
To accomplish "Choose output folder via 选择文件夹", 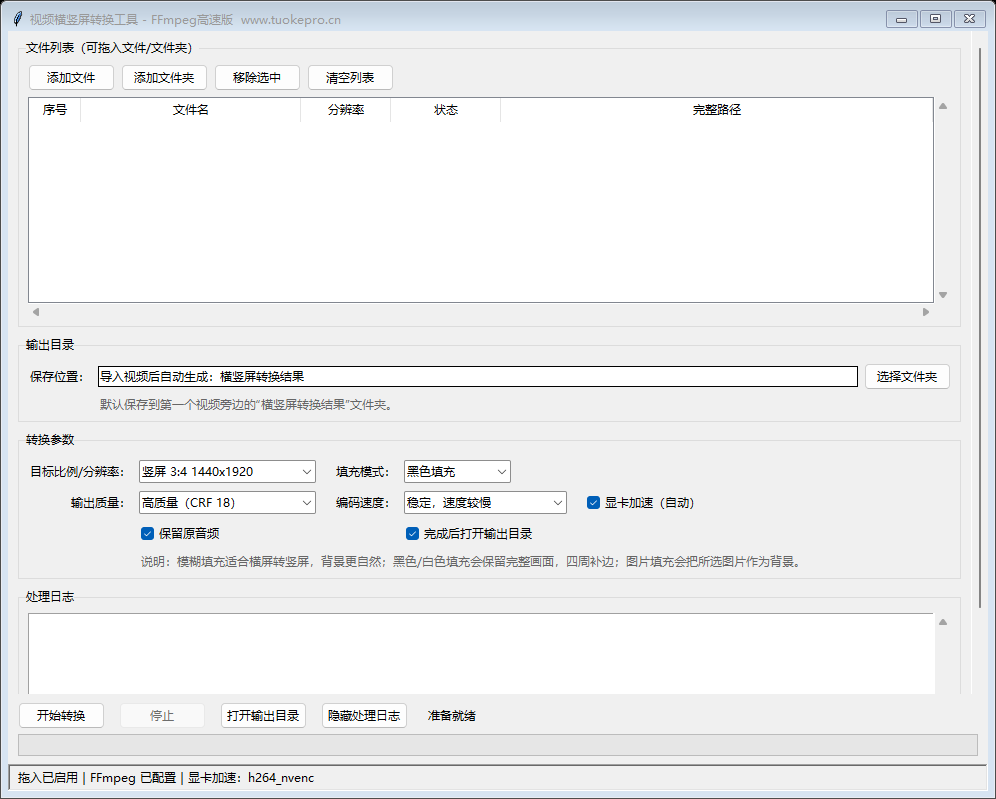I will point(907,377).
